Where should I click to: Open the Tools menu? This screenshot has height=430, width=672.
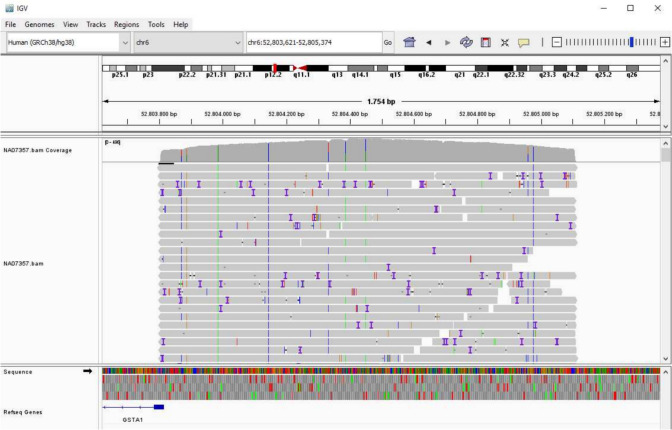coord(156,24)
